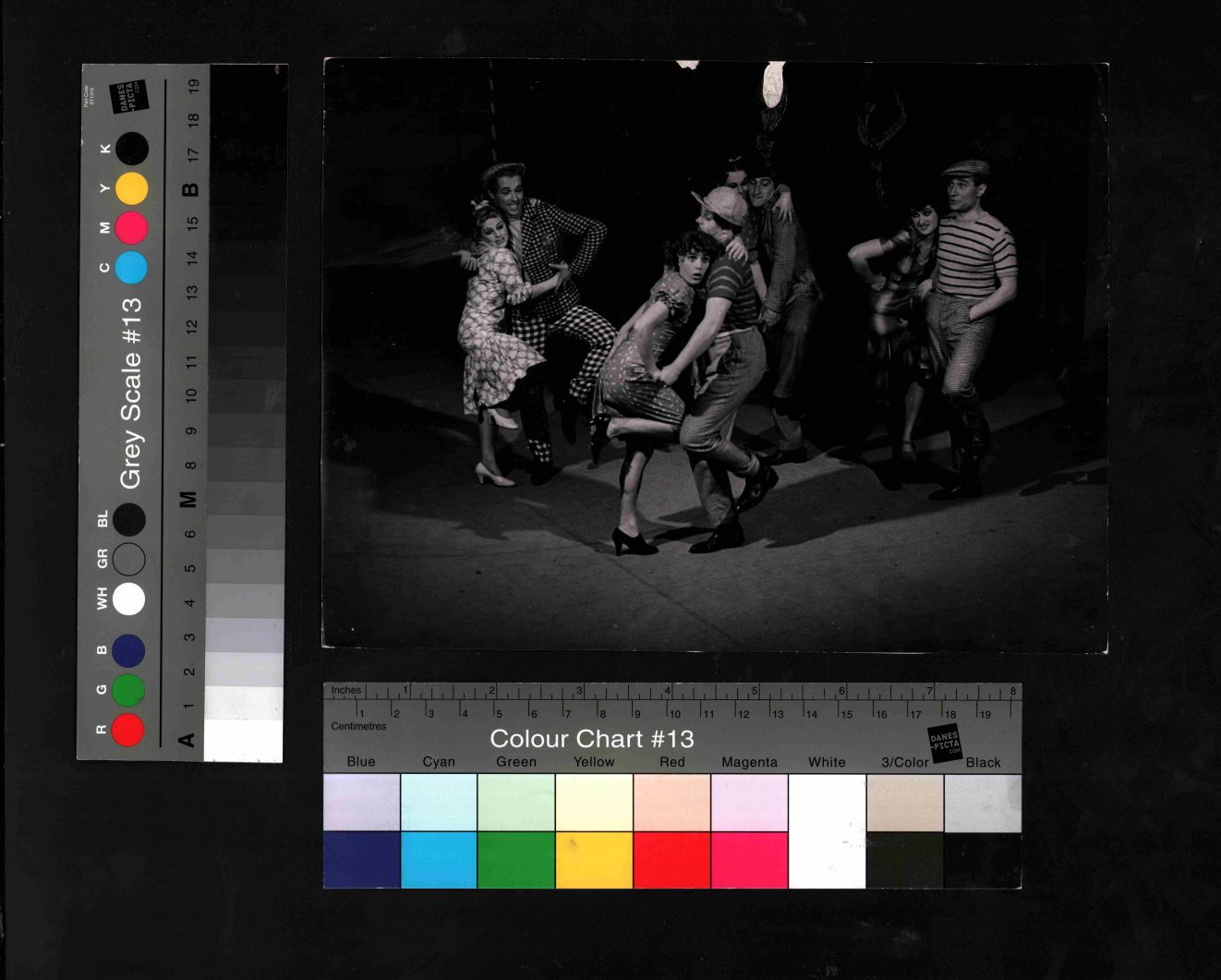Click the green G circle on grey scale
The image size is (1221, 980).
tap(127, 690)
